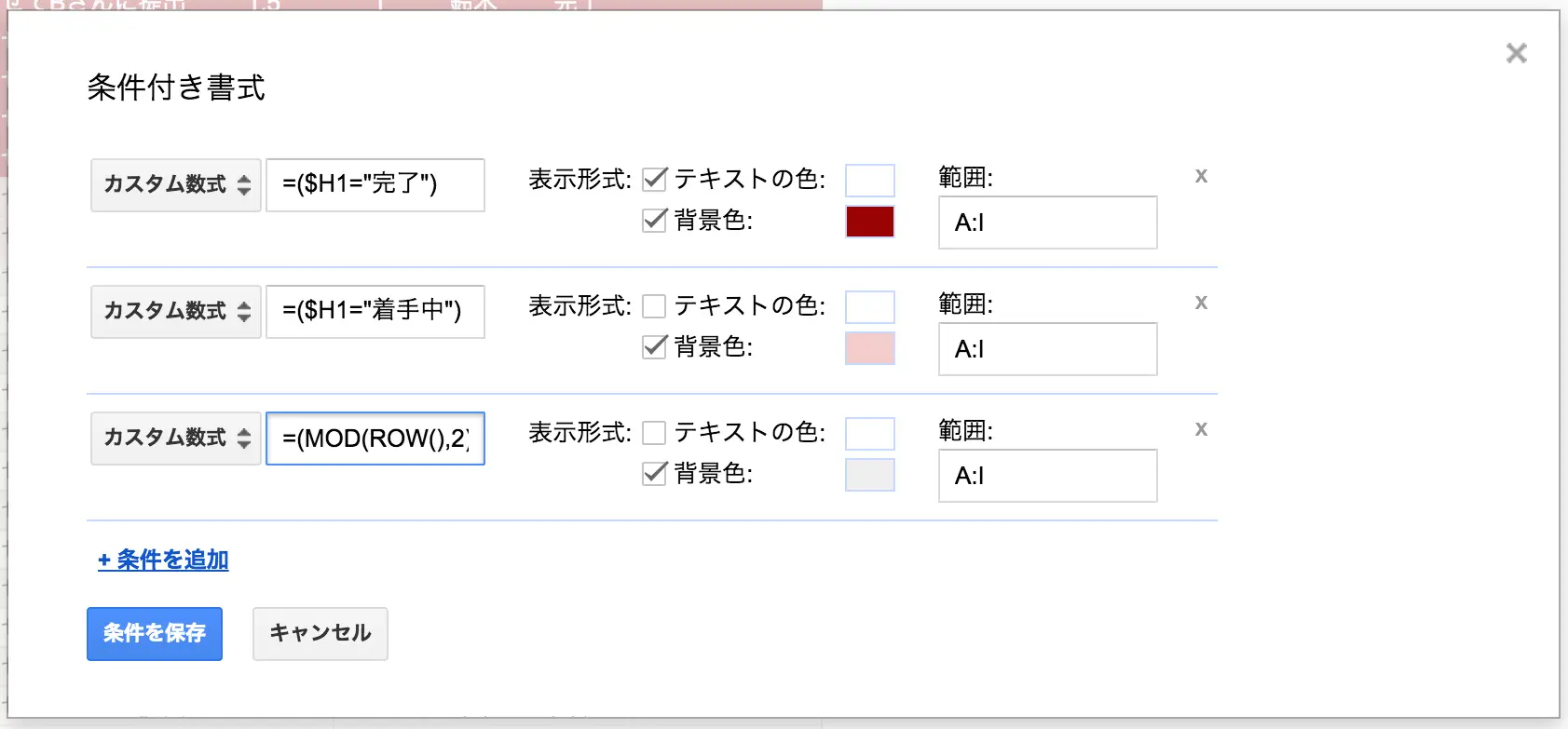1568x729 pixels.
Task: Click the + 条件を追加 link
Action: pyautogui.click(x=164, y=560)
